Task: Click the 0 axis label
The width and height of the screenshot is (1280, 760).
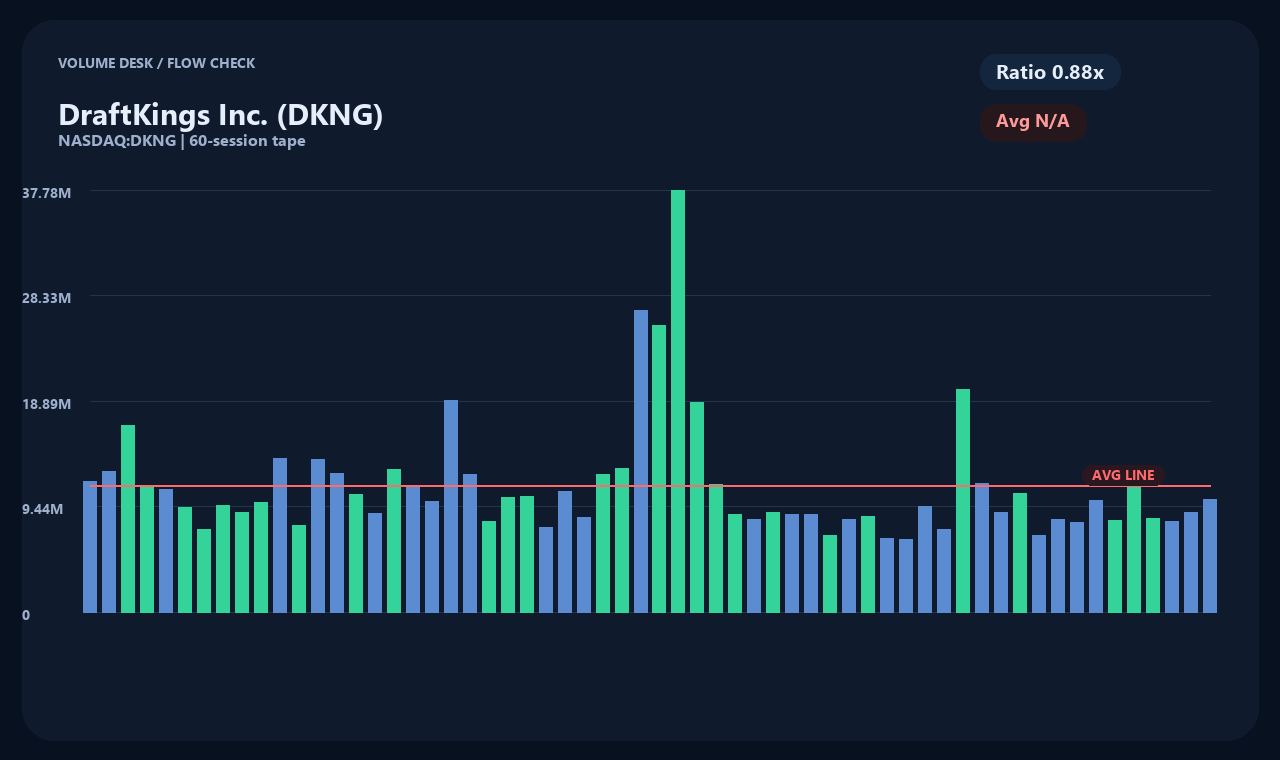Action: coord(26,615)
